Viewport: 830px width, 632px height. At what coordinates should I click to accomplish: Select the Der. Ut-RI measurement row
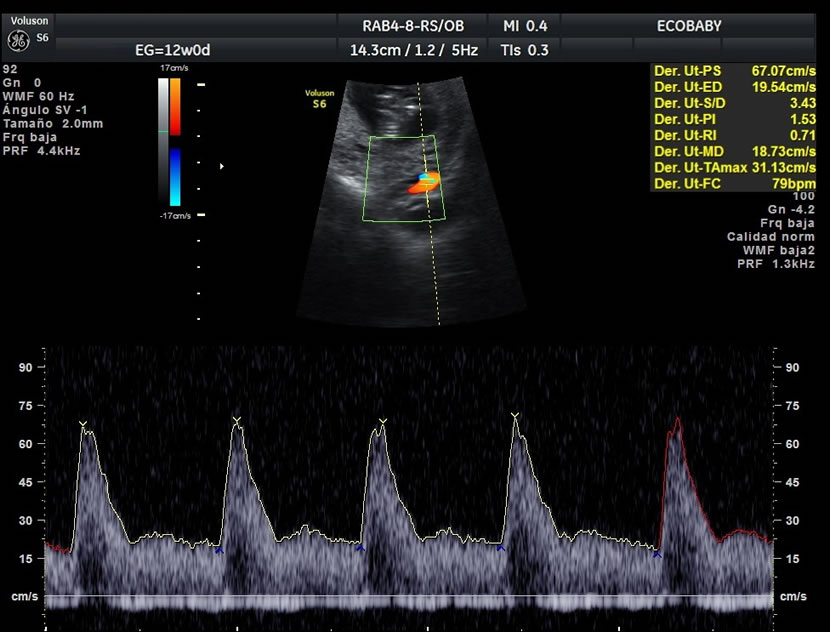(734, 134)
